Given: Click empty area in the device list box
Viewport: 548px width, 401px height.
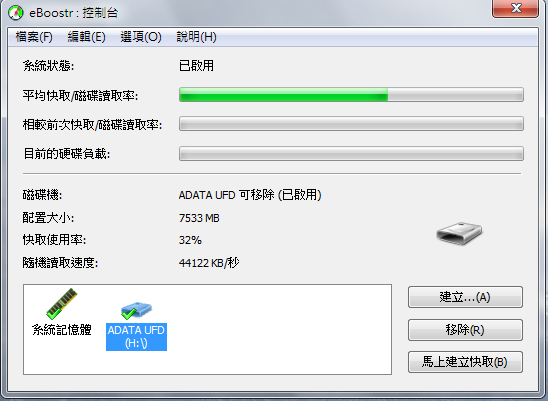Looking at the screenshot, I should [280, 329].
